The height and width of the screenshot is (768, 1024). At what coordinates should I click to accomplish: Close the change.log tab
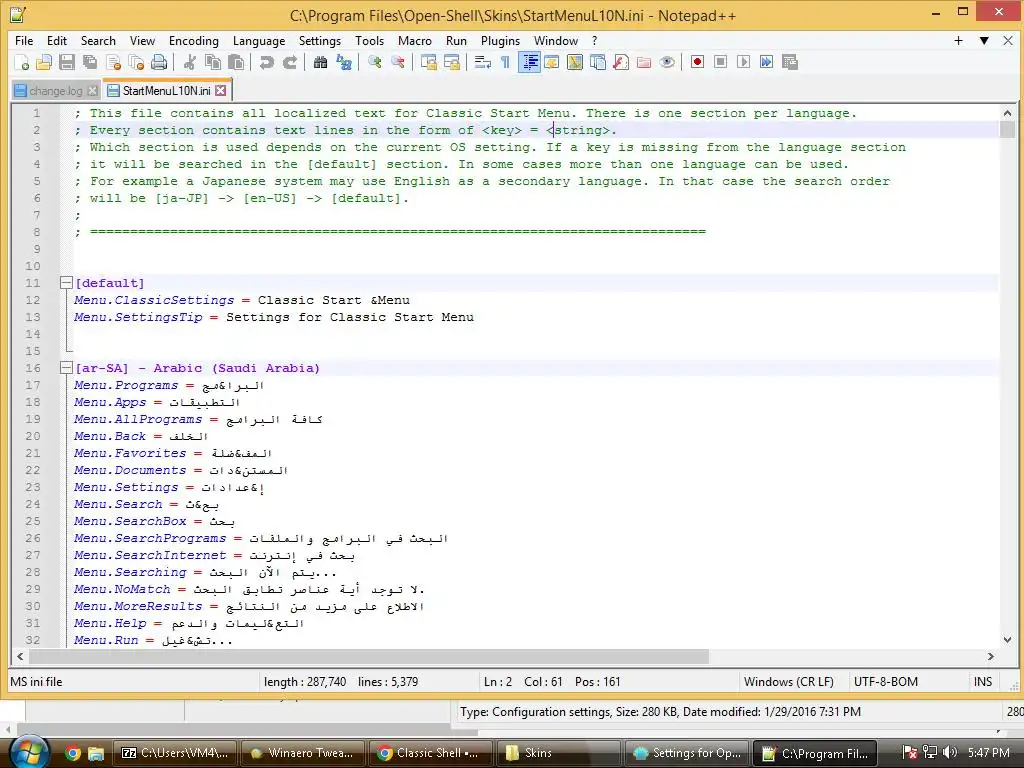point(93,91)
